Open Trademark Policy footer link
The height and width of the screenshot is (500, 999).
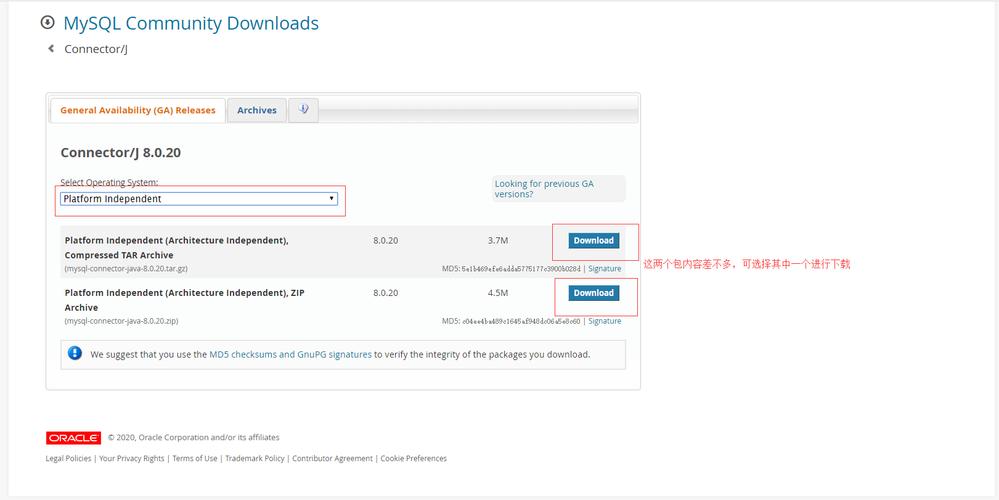click(x=255, y=459)
